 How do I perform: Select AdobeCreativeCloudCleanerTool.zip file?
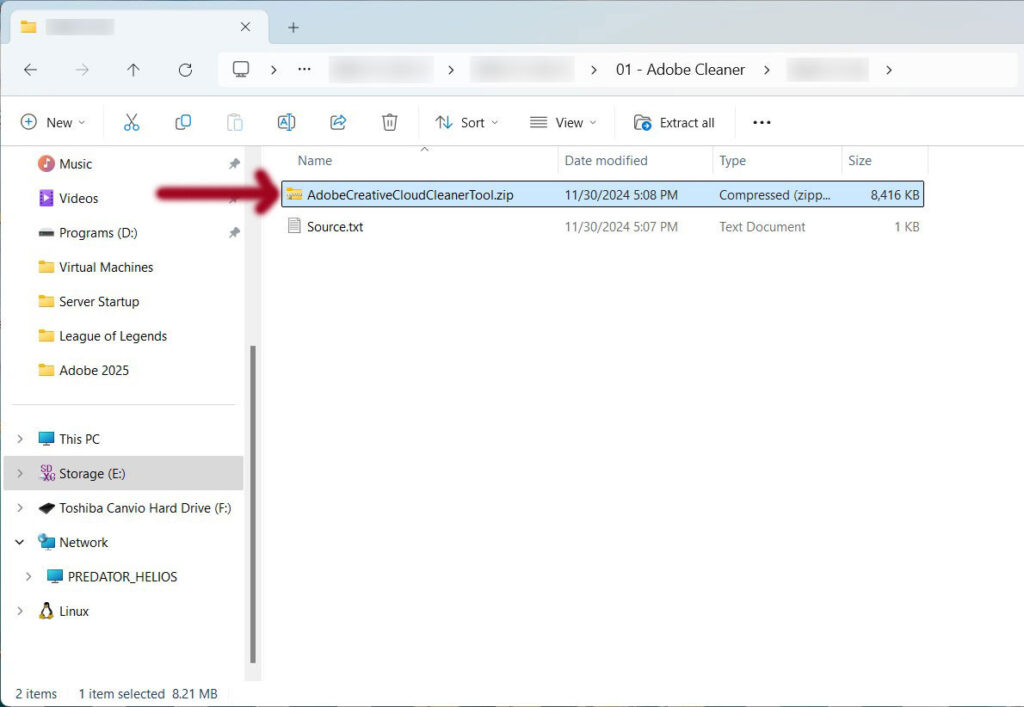(602, 195)
